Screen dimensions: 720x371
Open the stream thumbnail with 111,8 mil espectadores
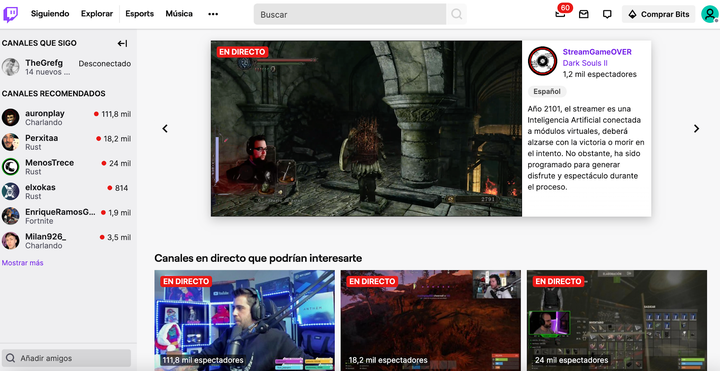244,320
